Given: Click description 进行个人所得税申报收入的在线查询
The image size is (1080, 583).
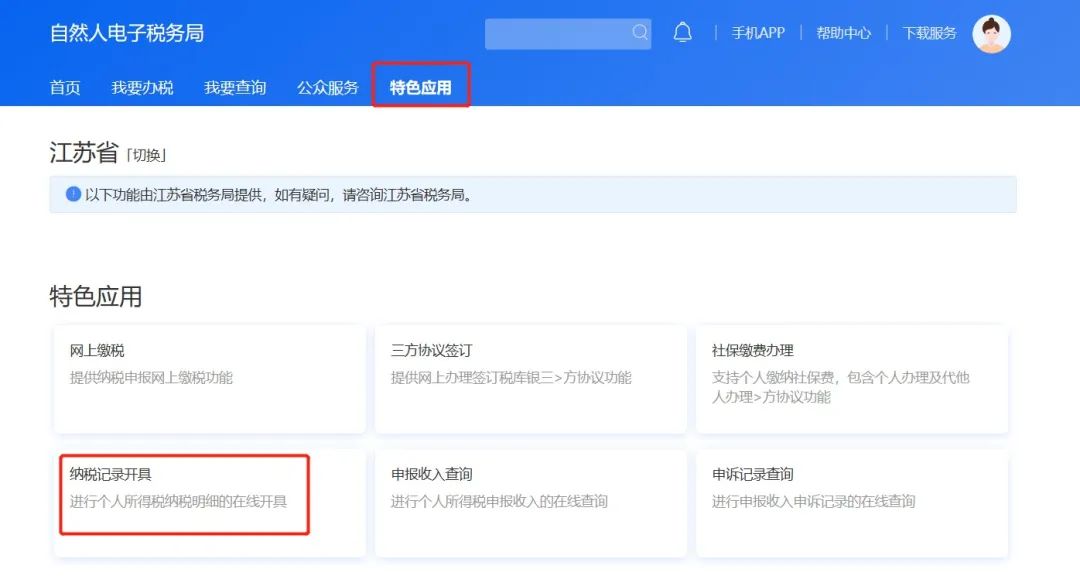Looking at the screenshot, I should 499,502.
